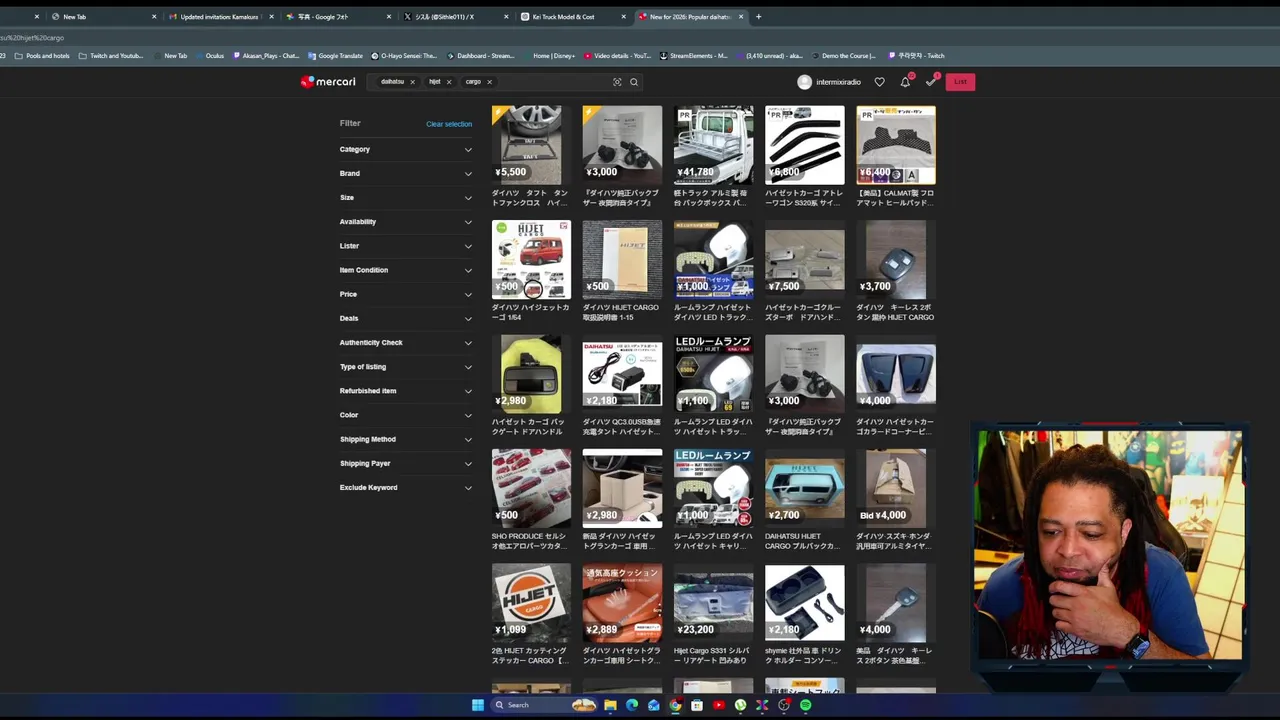Open the ¥41,780 kei truck listing
Screen dimensions: 1280x720
(x=713, y=156)
